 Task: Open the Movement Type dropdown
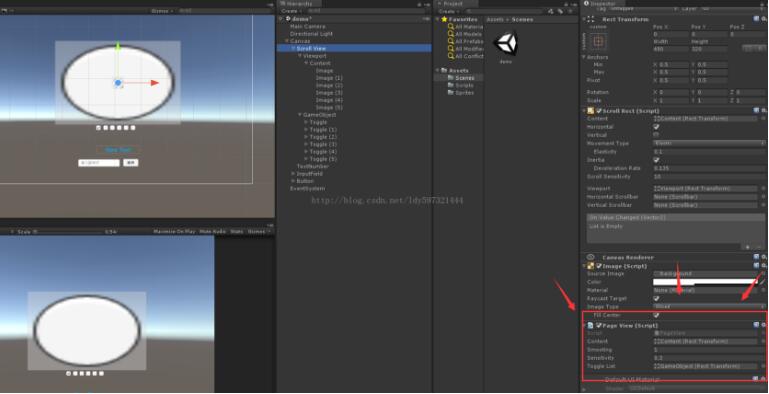(709, 143)
